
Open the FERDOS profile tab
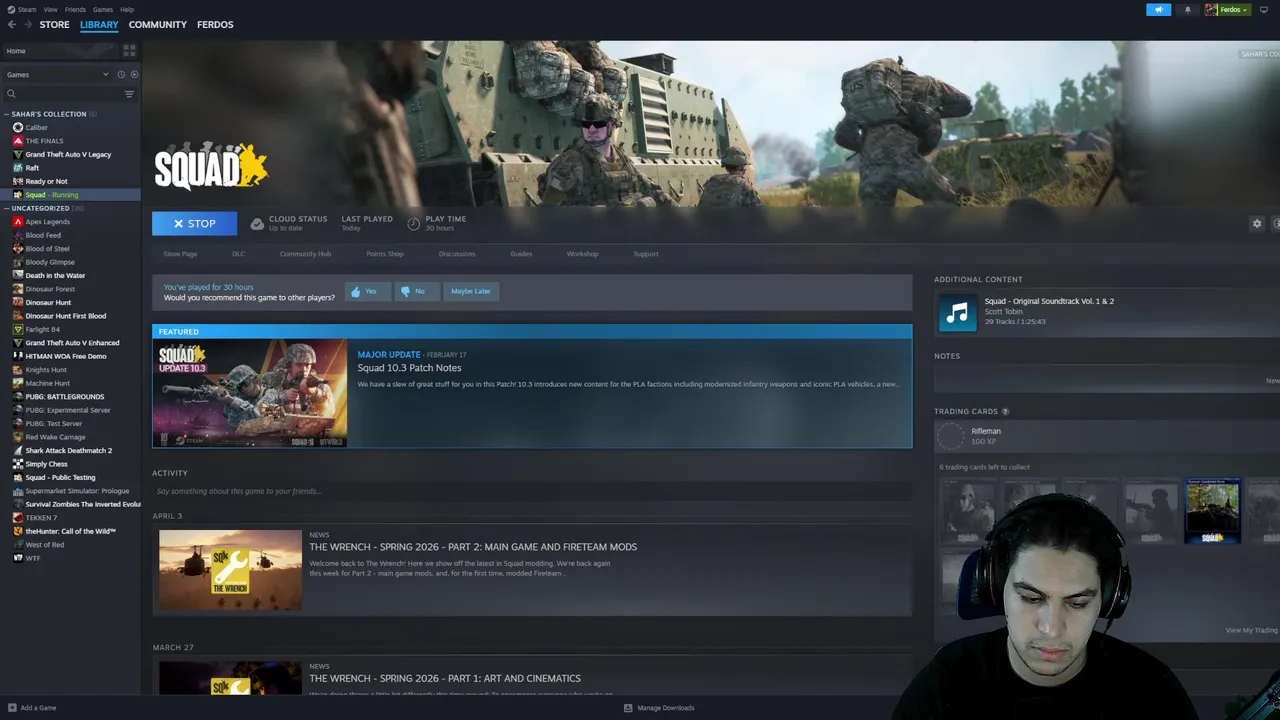[215, 24]
